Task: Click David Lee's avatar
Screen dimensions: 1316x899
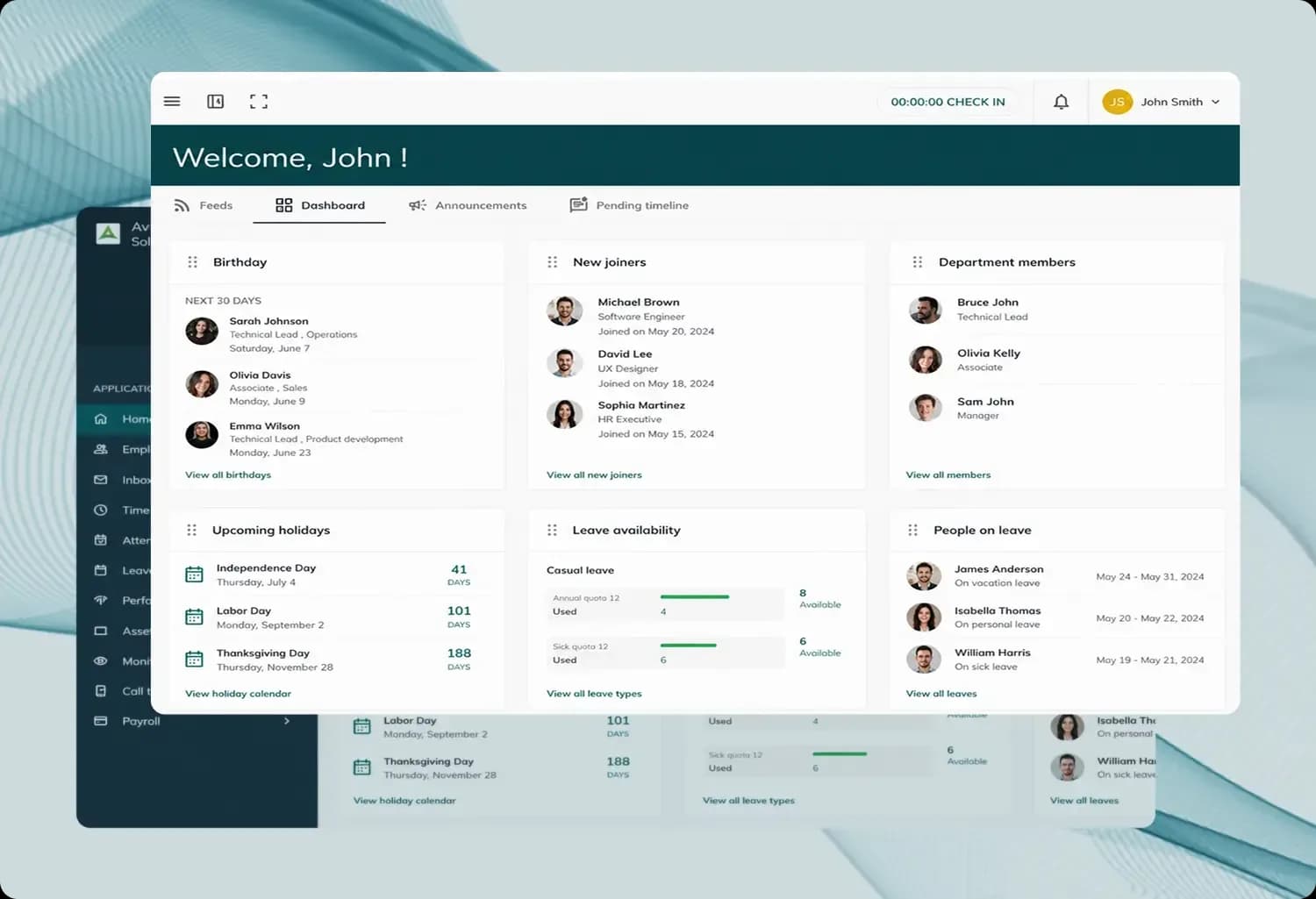Action: point(564,362)
